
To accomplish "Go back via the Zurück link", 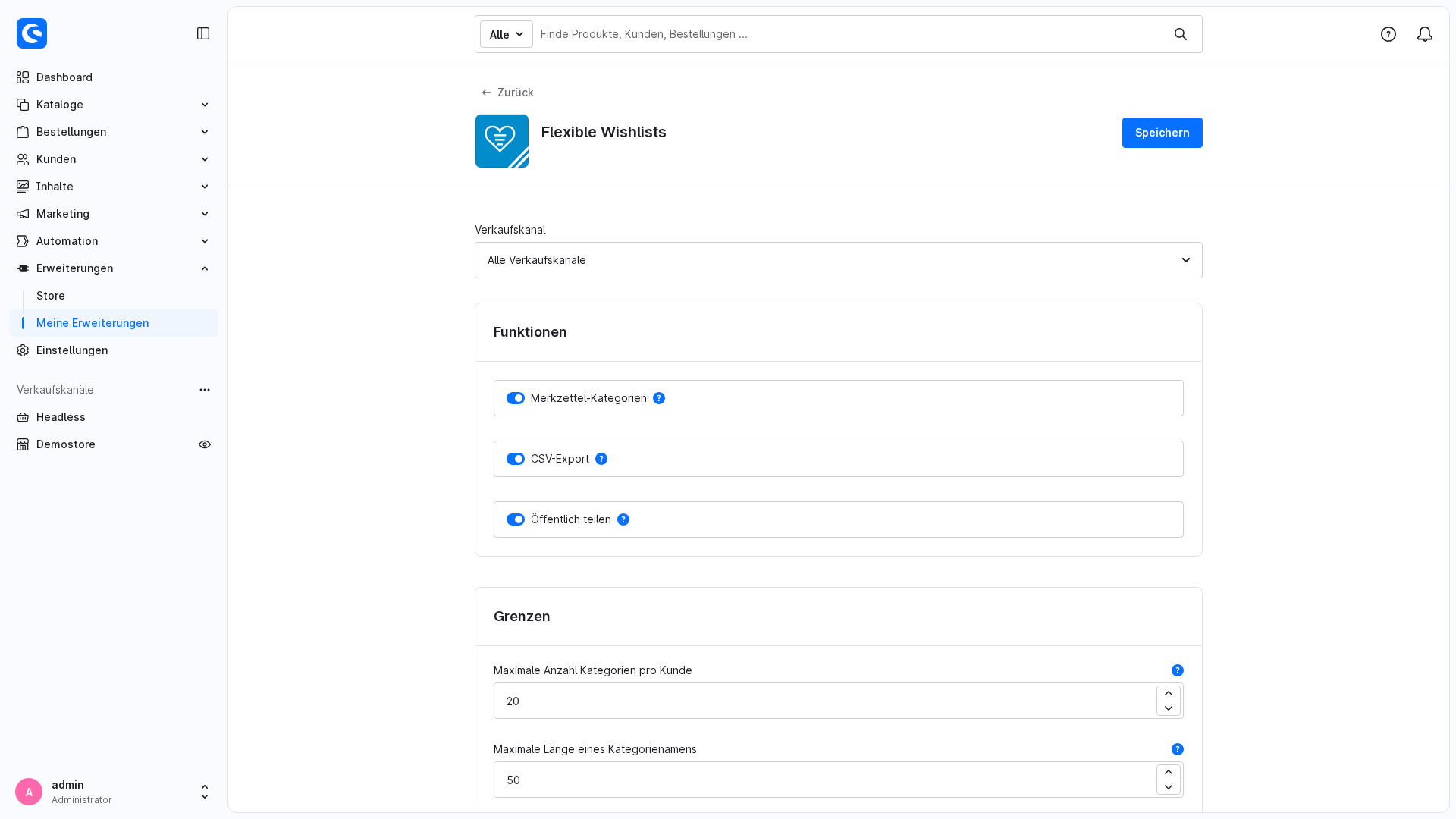I will [507, 93].
